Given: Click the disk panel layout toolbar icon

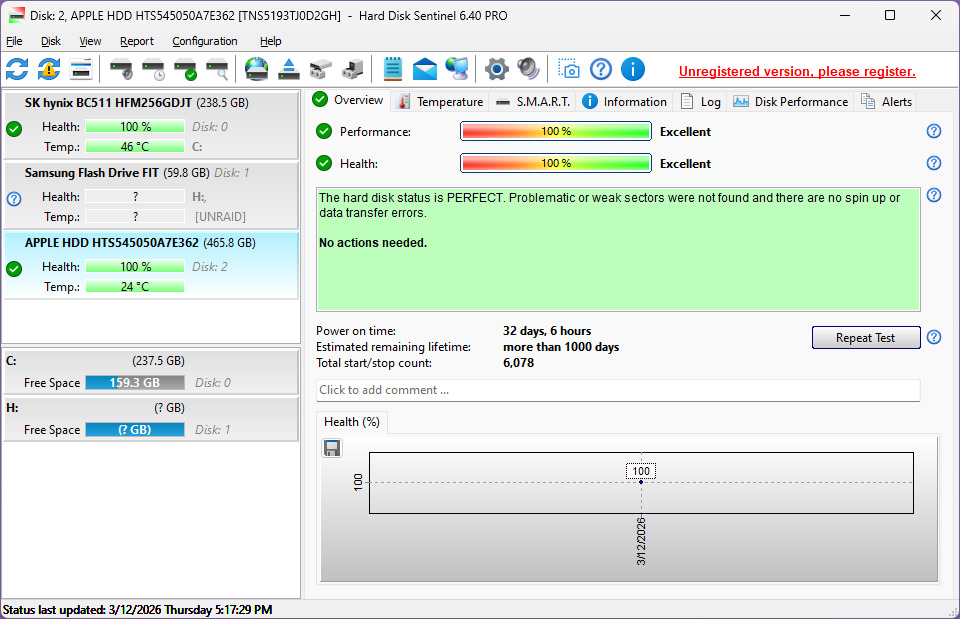Looking at the screenshot, I should click(x=81, y=69).
